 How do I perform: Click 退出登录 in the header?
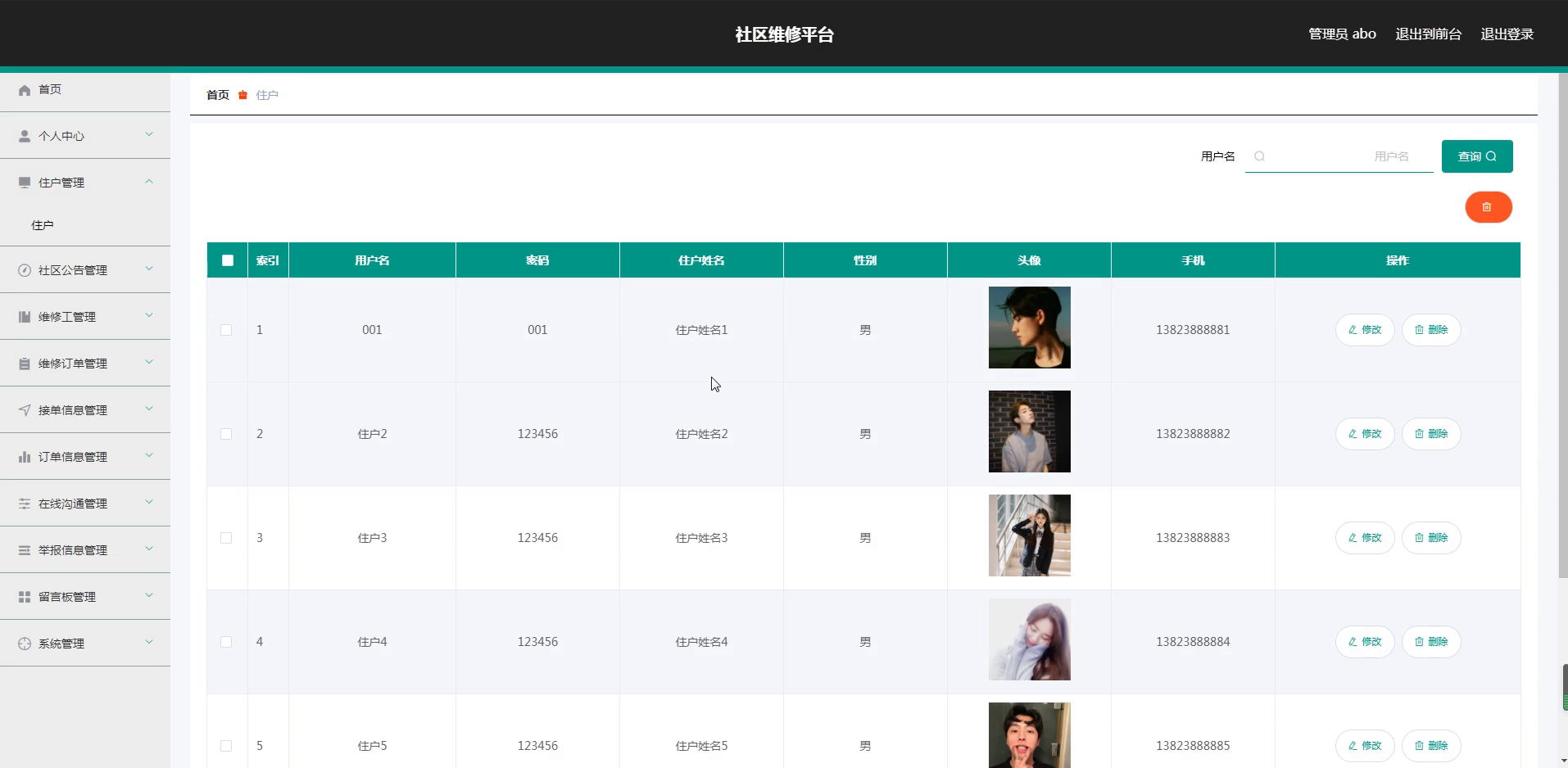(x=1507, y=34)
